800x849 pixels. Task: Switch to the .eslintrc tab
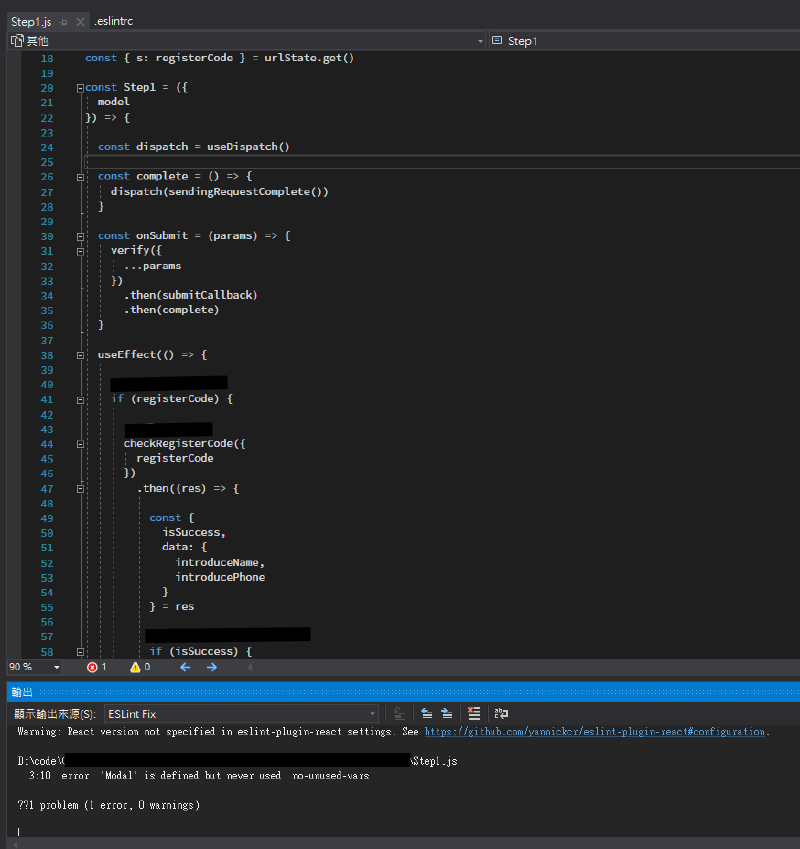click(x=114, y=21)
